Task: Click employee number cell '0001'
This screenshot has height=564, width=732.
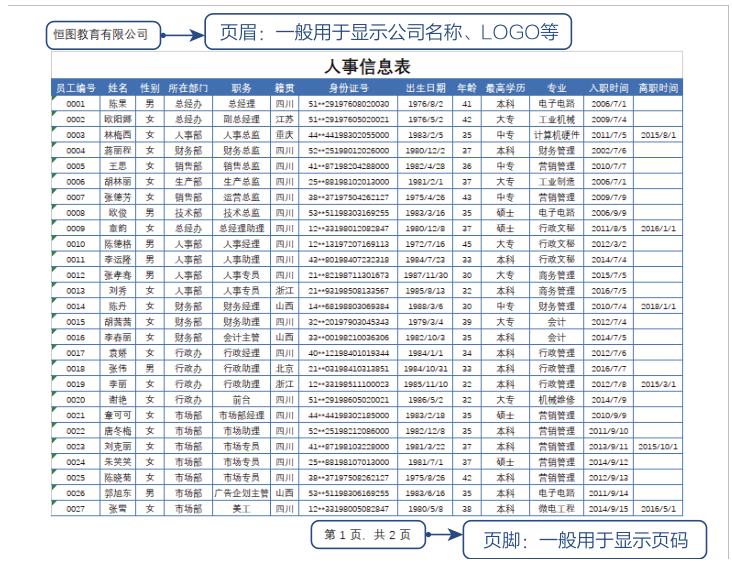Action: 76,104
